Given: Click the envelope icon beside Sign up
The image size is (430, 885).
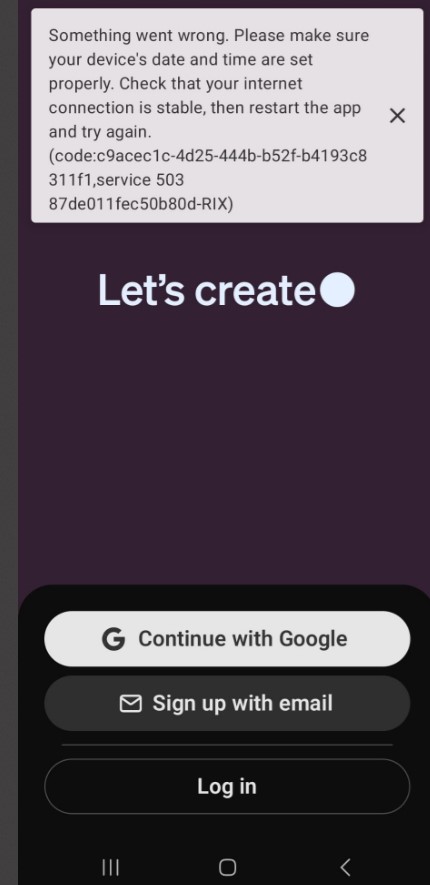Looking at the screenshot, I should [131, 703].
